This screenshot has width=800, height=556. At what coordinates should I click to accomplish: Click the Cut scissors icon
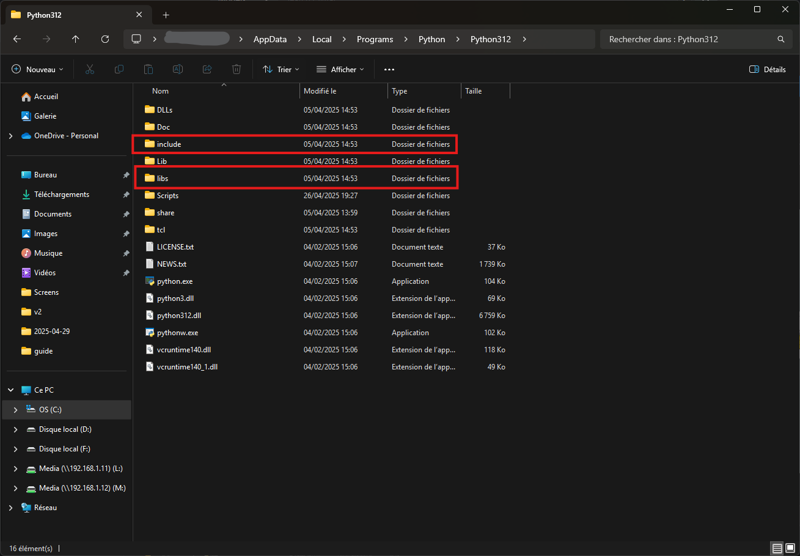coord(90,69)
